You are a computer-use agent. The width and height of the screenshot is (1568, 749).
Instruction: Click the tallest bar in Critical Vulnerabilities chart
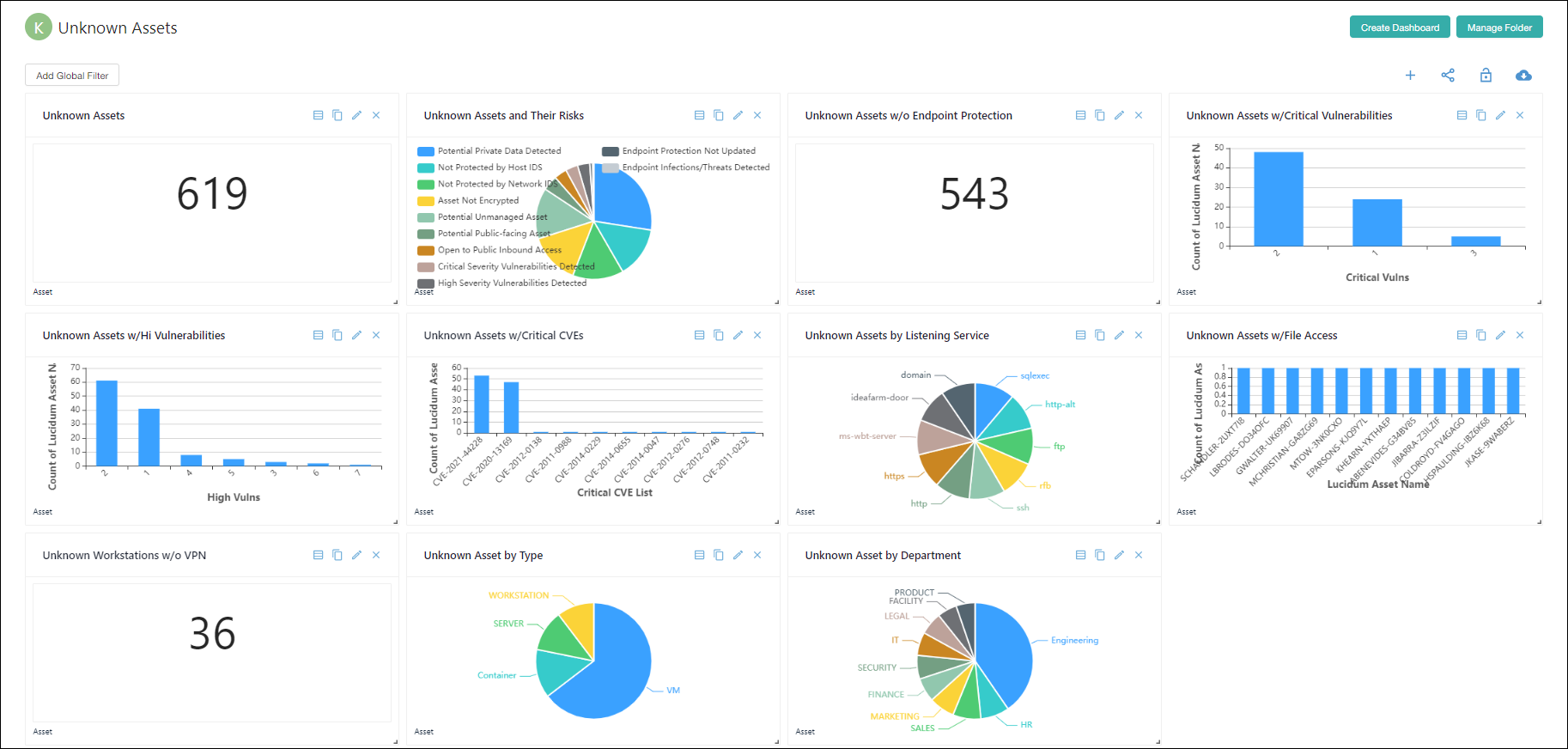tap(1279, 199)
